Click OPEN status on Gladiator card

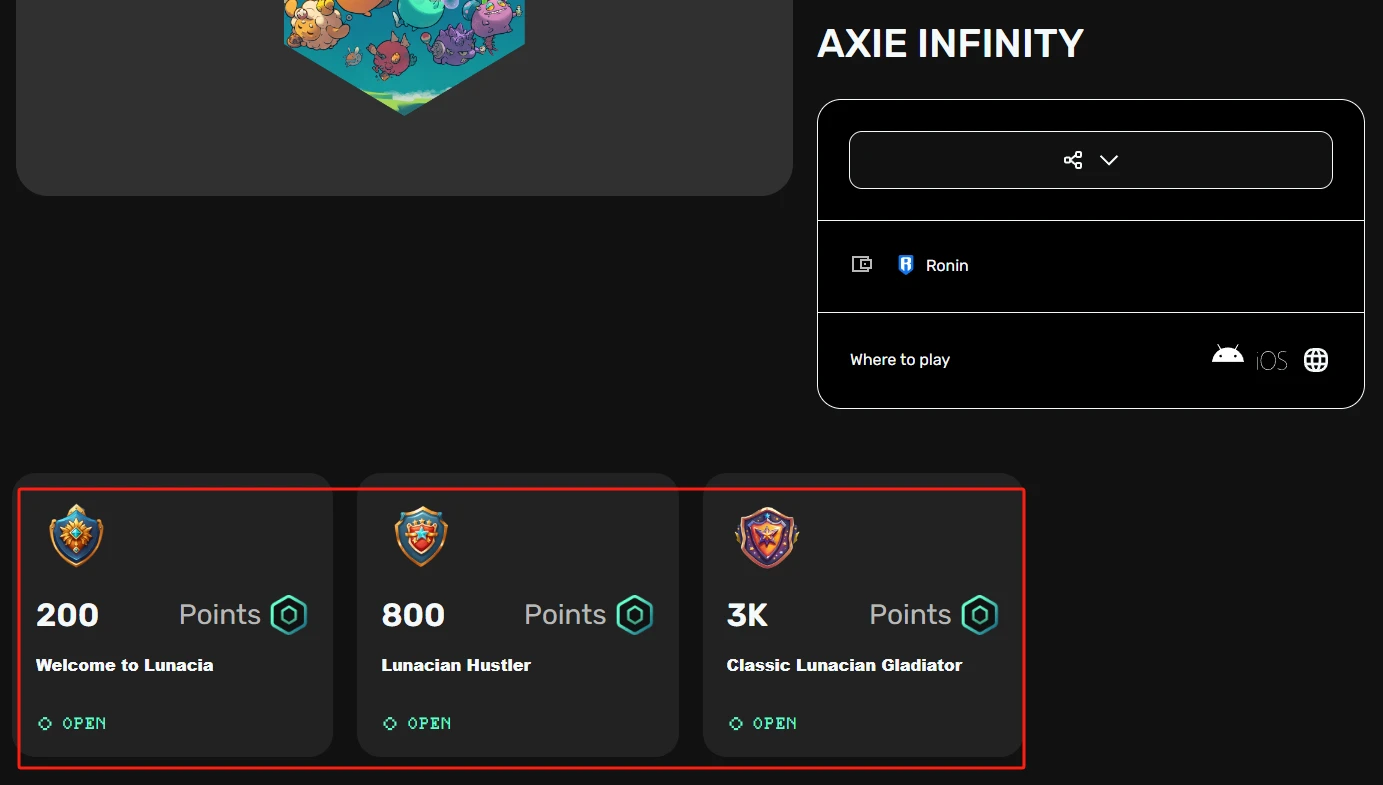(763, 723)
